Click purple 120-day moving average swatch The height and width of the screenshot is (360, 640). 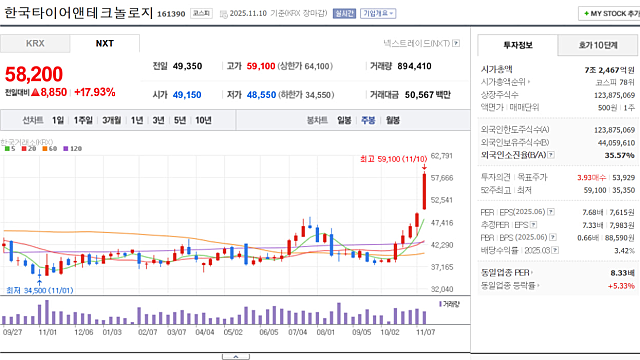[66, 149]
